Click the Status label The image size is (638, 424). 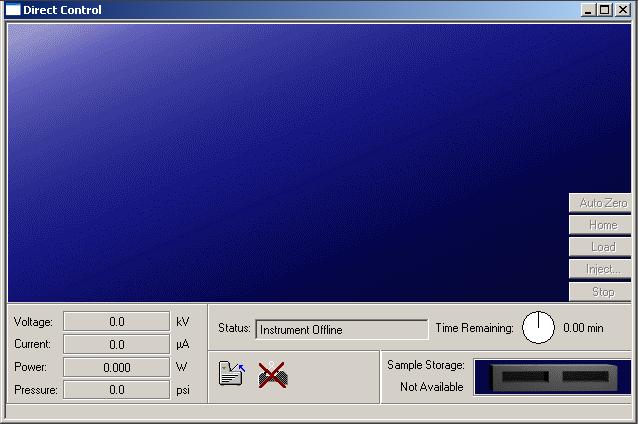[234, 328]
